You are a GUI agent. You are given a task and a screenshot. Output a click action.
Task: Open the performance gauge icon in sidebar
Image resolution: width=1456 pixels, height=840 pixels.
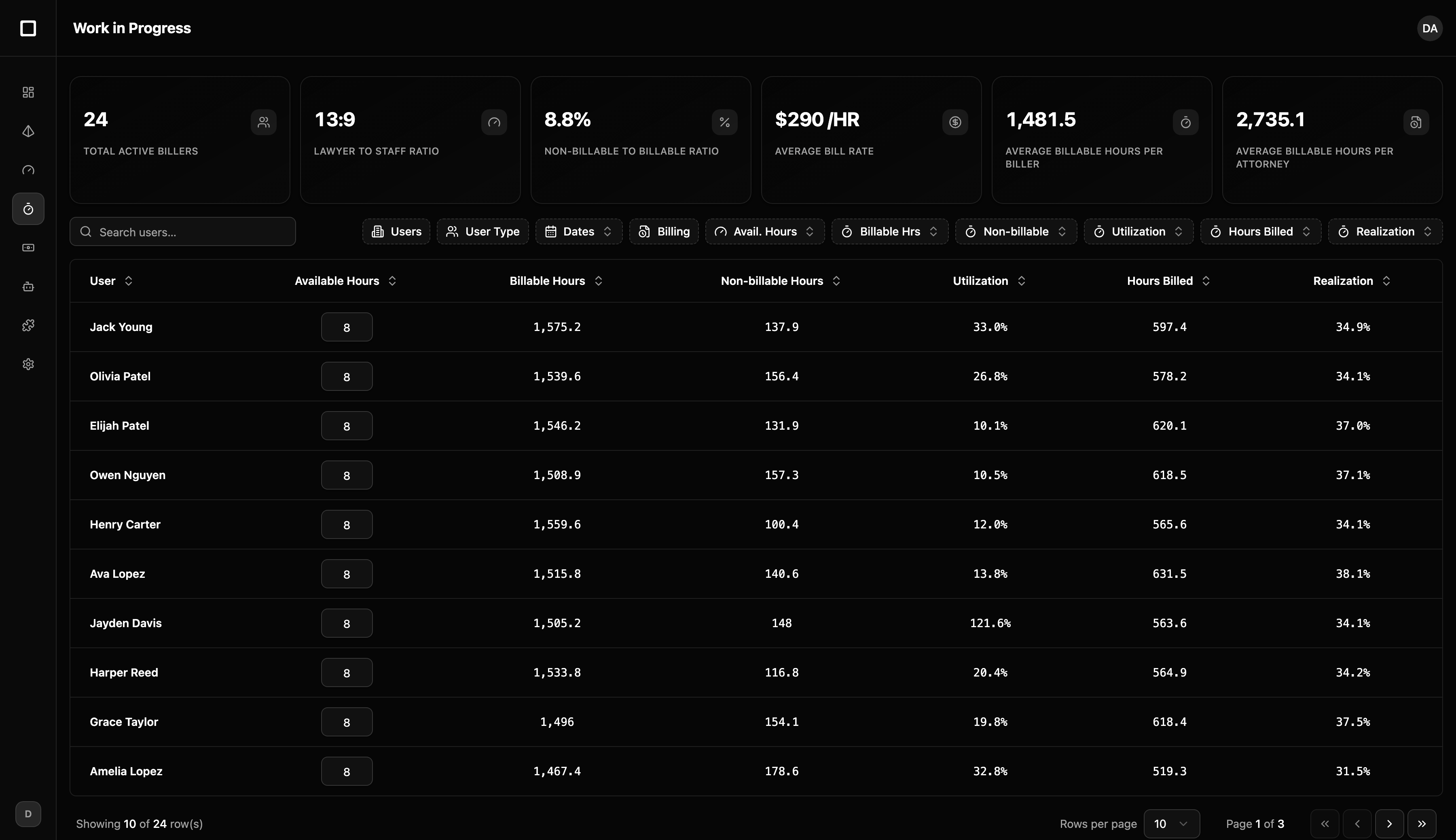click(28, 170)
